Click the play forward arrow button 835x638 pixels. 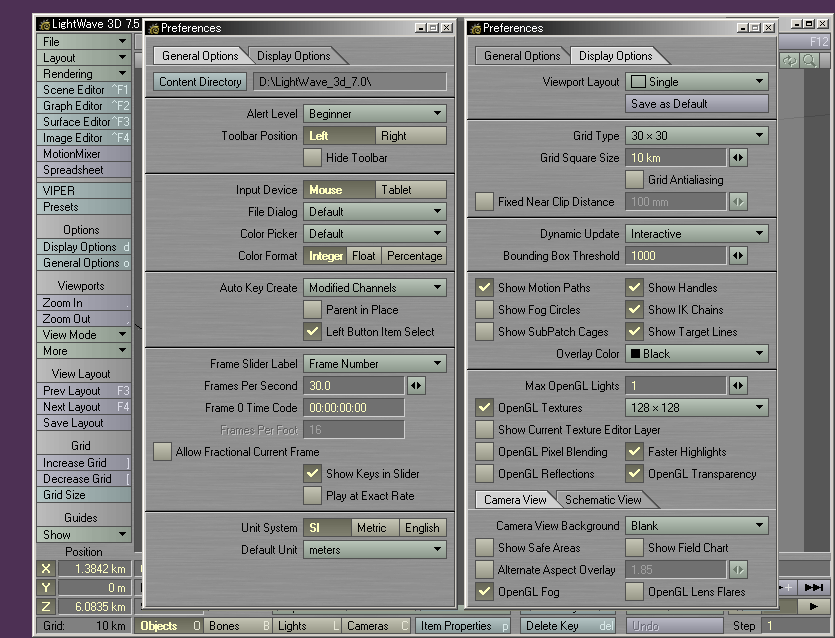tap(814, 606)
